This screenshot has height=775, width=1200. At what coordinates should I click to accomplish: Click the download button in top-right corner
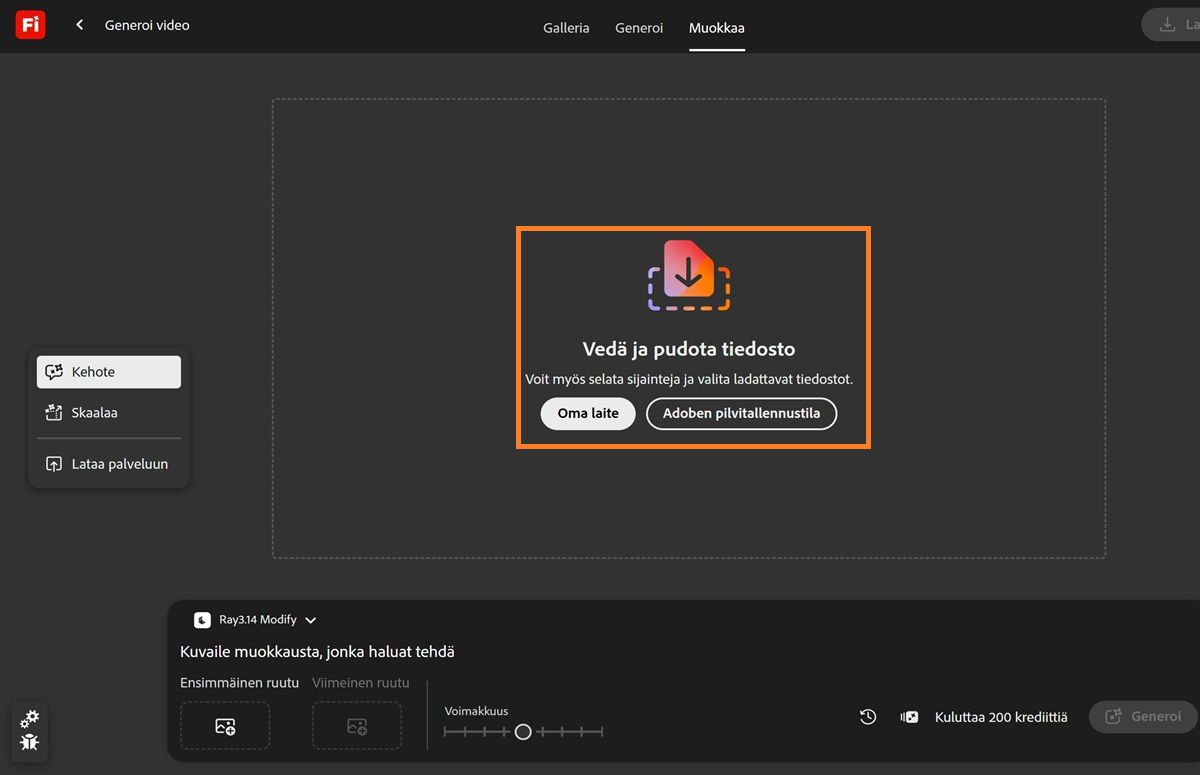coord(1171,25)
